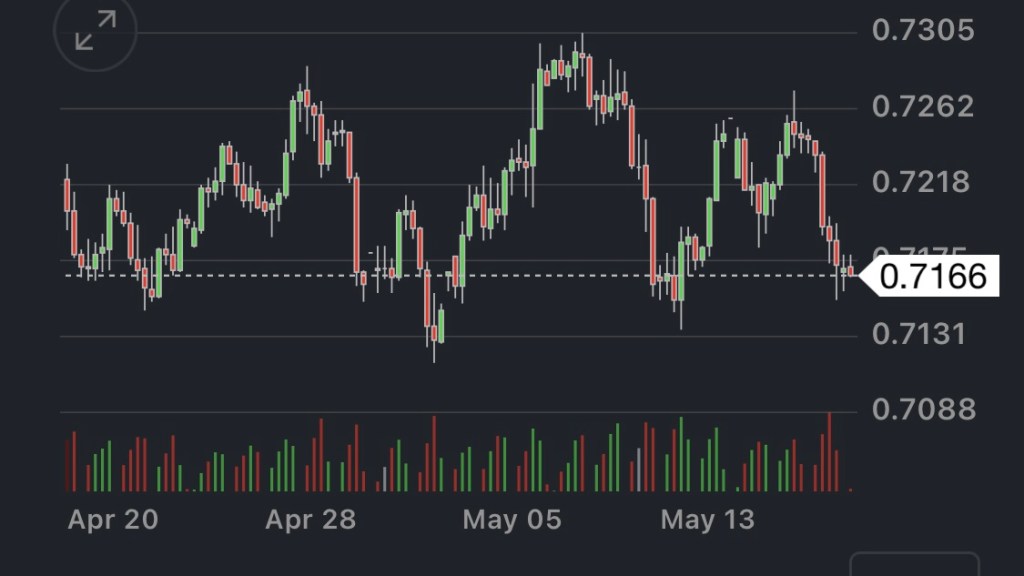Select the Apr 20 date label
Image resolution: width=1024 pixels, height=576 pixels.
coord(112,520)
